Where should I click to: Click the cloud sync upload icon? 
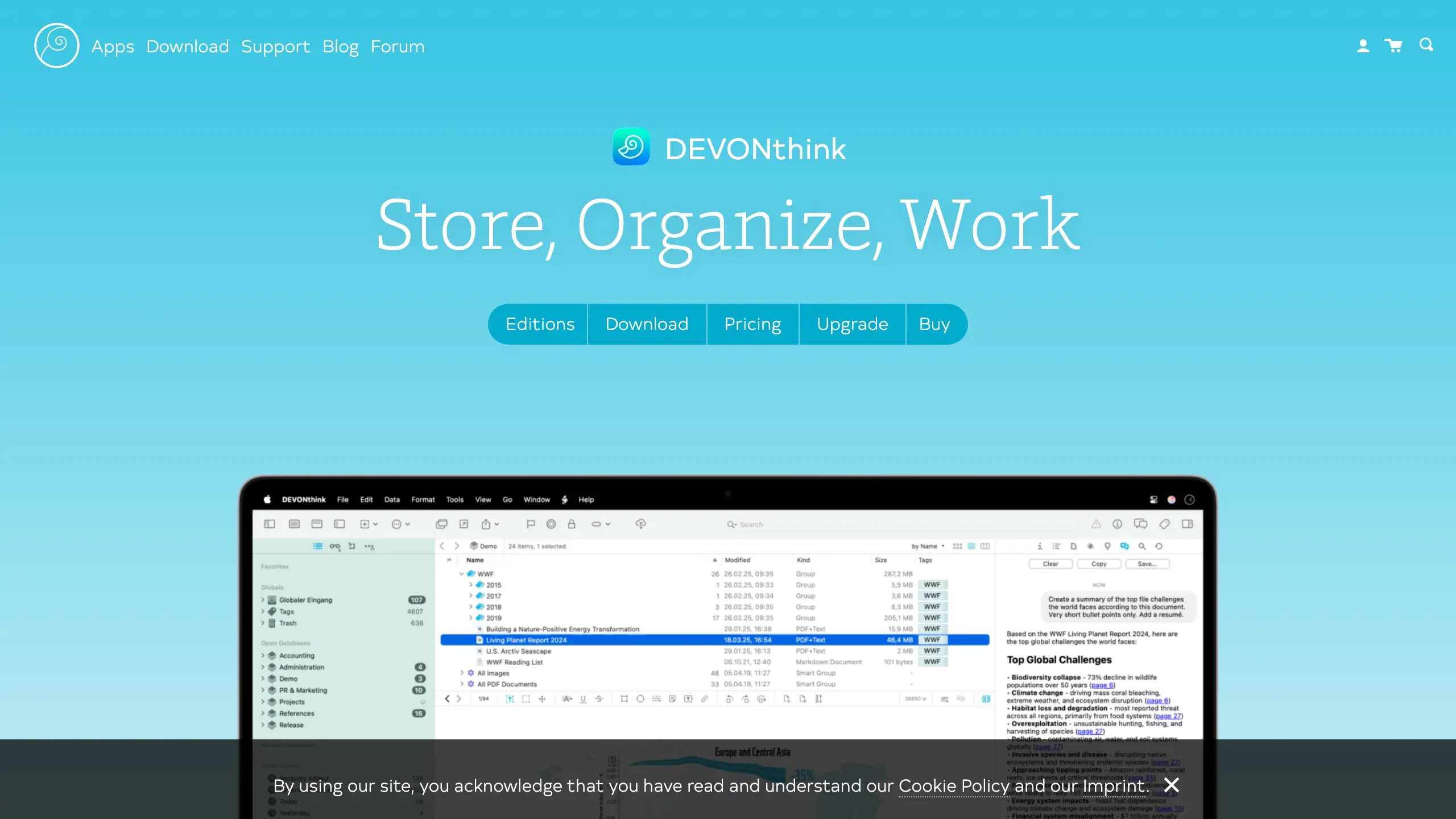click(x=641, y=523)
